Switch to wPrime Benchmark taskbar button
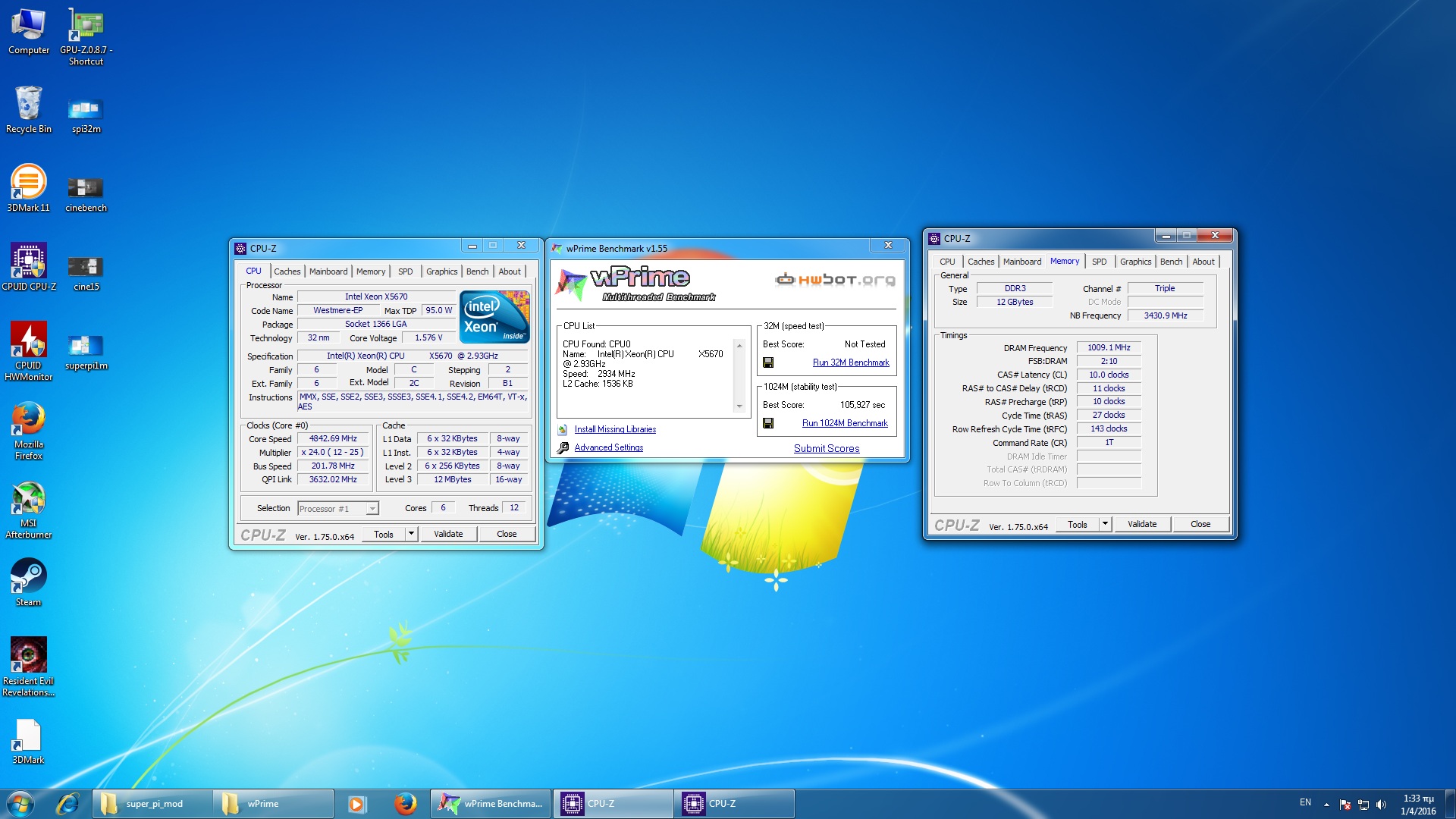 pyautogui.click(x=491, y=804)
